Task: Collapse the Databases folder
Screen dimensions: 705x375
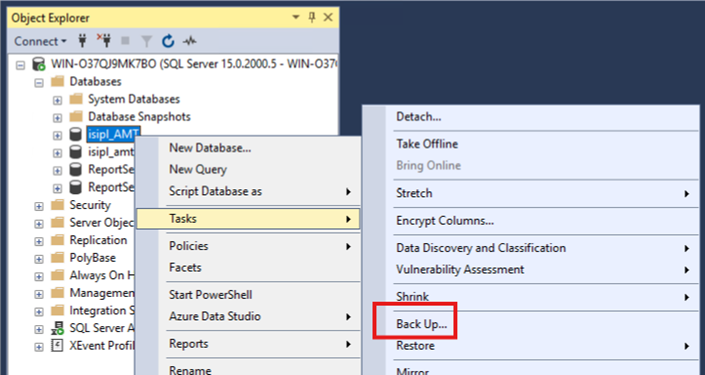Action: coord(39,83)
